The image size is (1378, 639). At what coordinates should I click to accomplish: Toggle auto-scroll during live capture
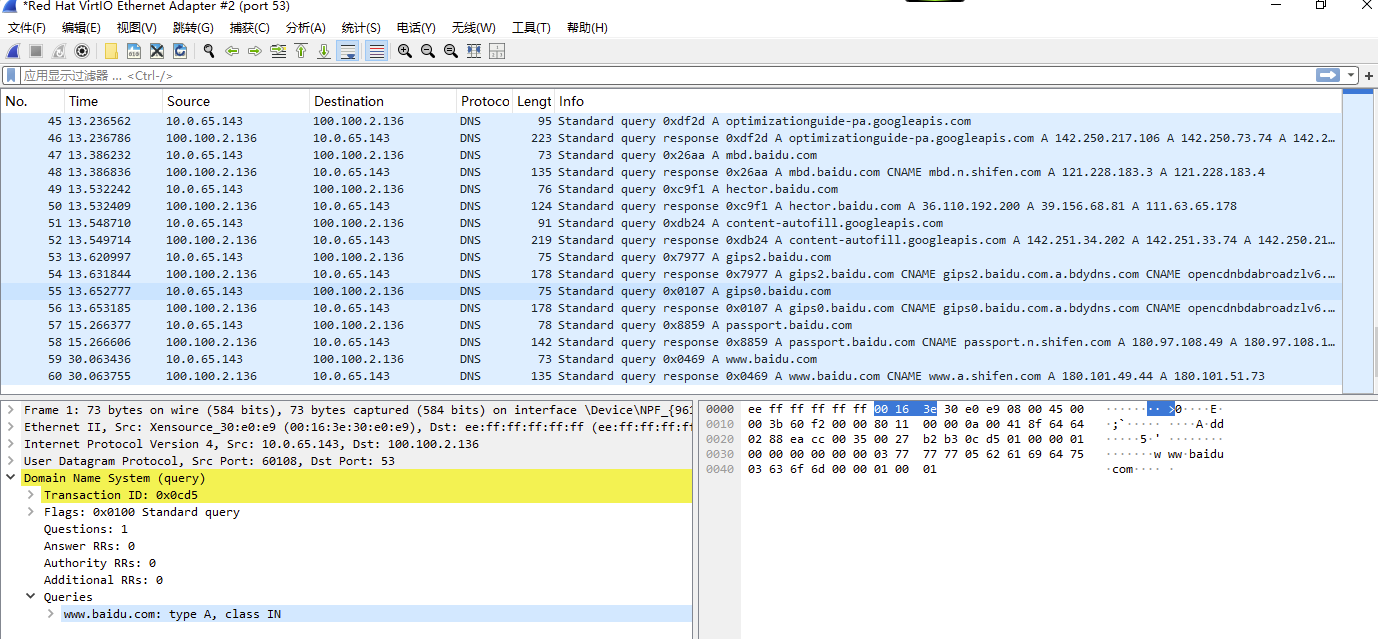pyautogui.click(x=348, y=51)
